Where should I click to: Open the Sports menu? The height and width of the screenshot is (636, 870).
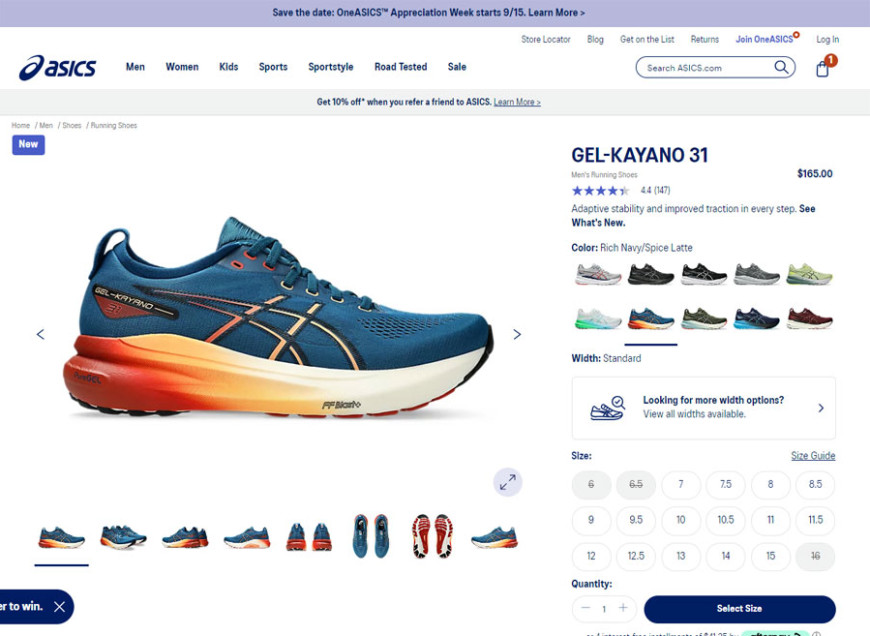click(273, 67)
